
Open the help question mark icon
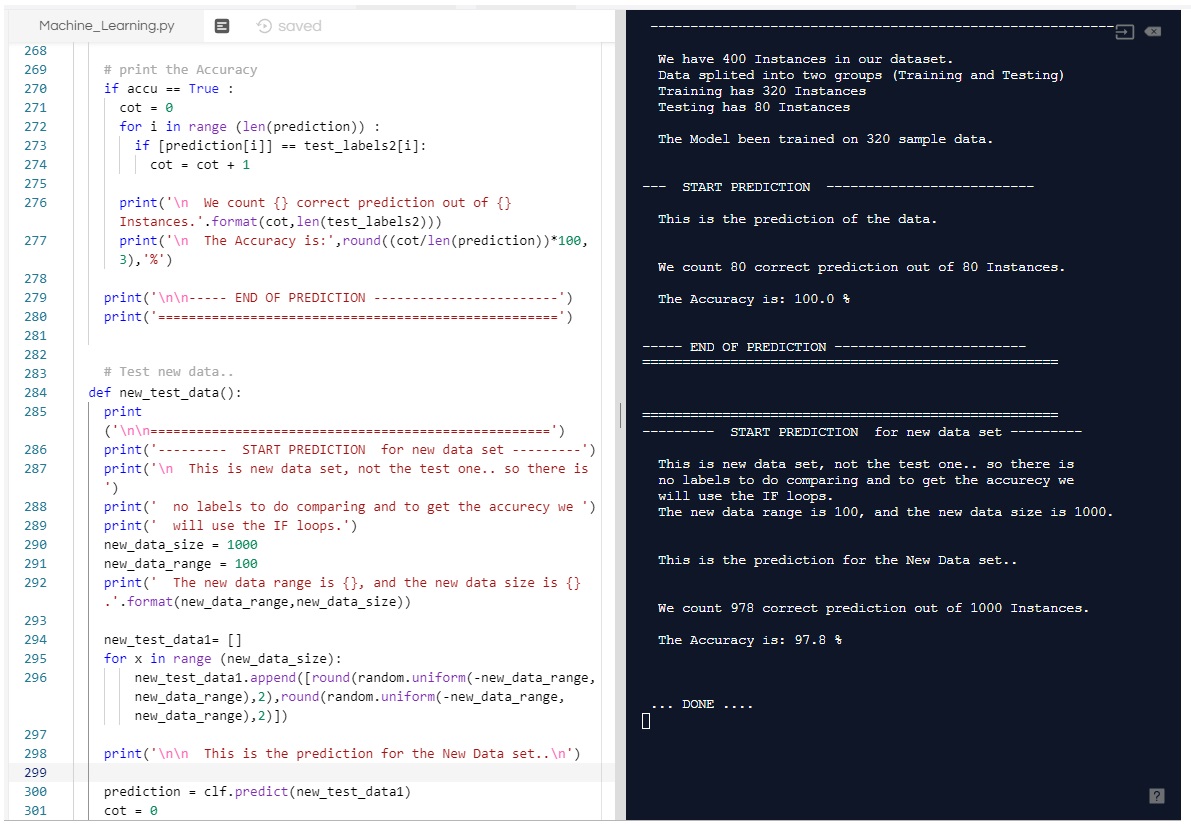(1157, 796)
